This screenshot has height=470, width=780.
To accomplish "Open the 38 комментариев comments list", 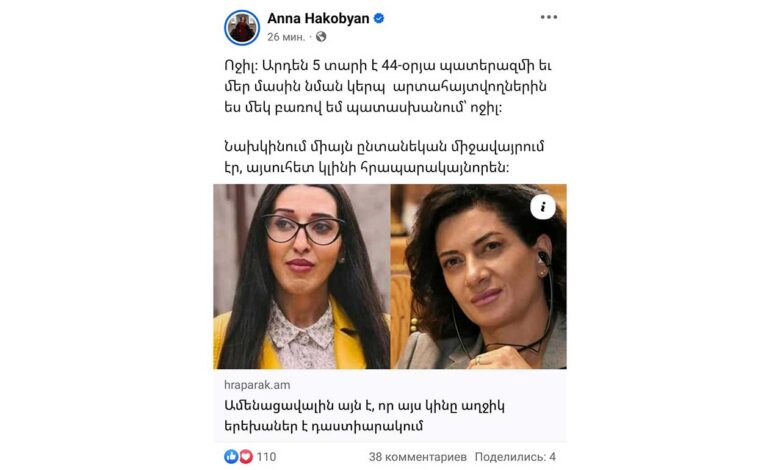I will (418, 457).
